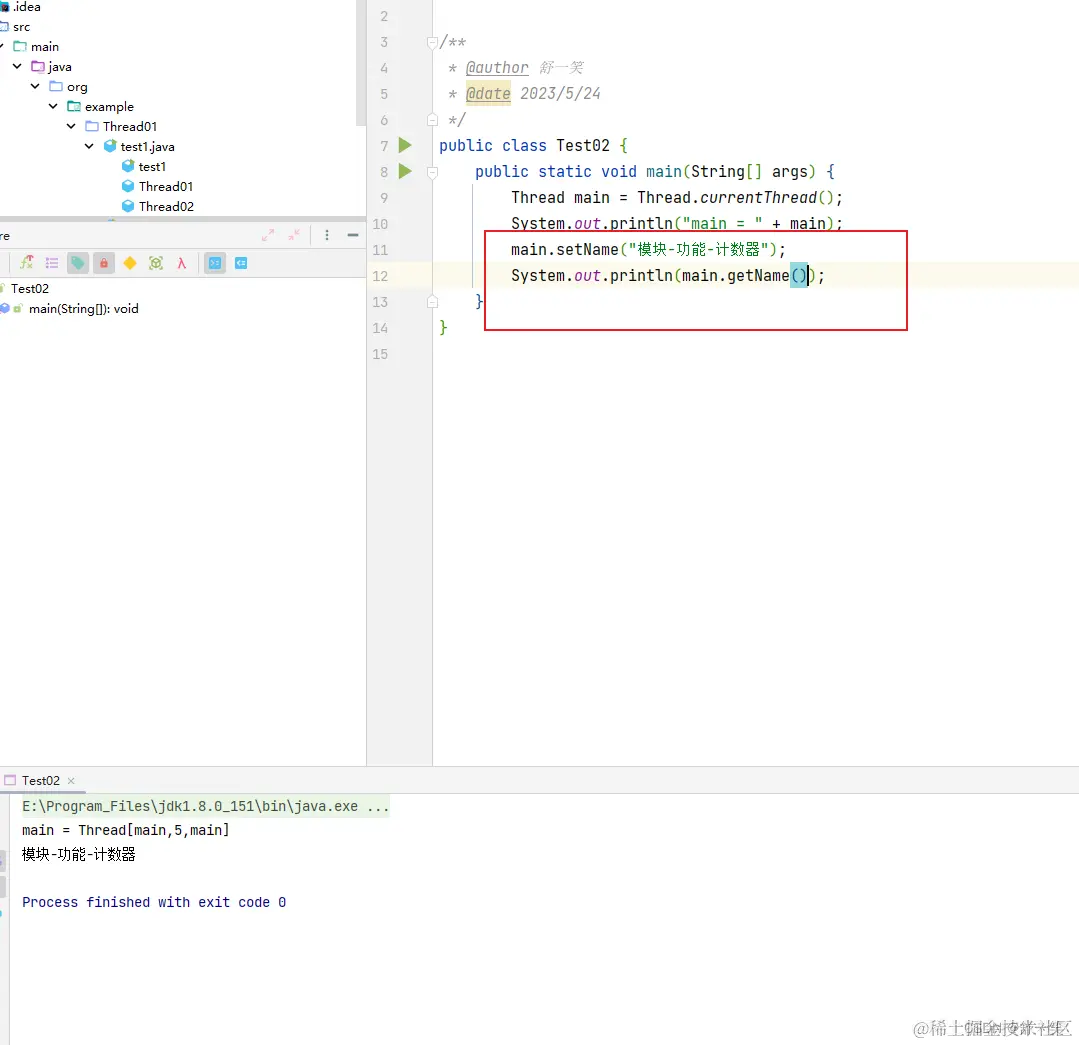Viewport: 1079px width, 1045px height.
Task: Toggle autoscroll to source in Structure toolbar
Action: [215, 263]
